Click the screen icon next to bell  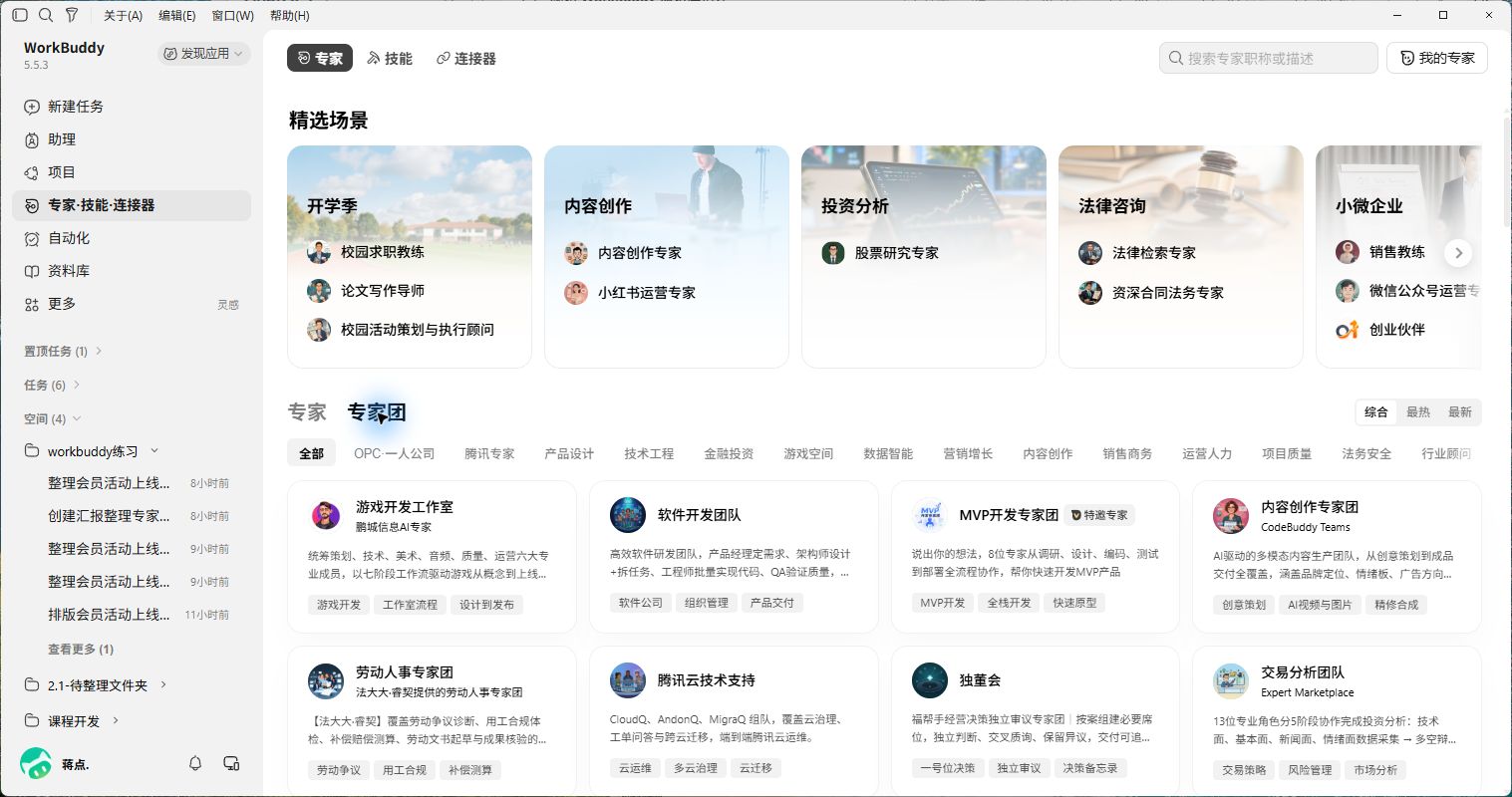tap(231, 763)
